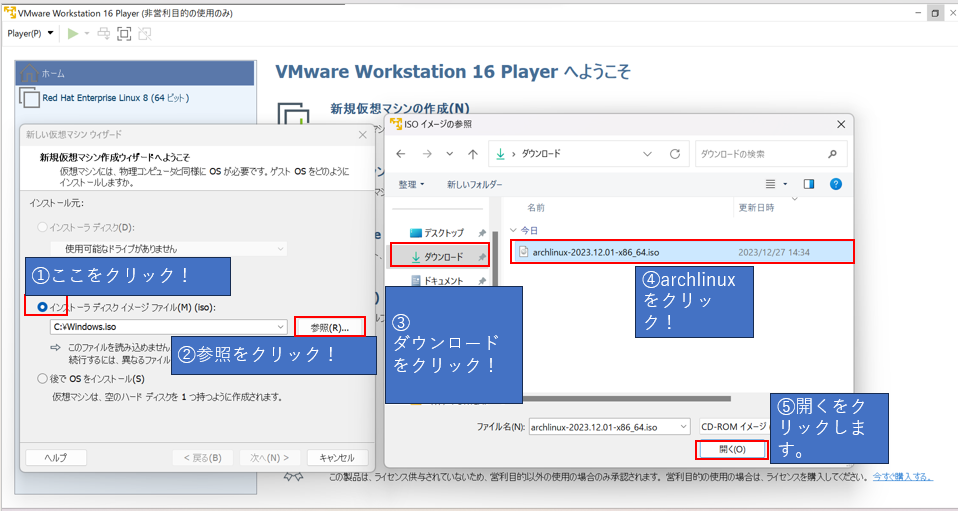Restore the VMware Player main window

tap(935, 13)
